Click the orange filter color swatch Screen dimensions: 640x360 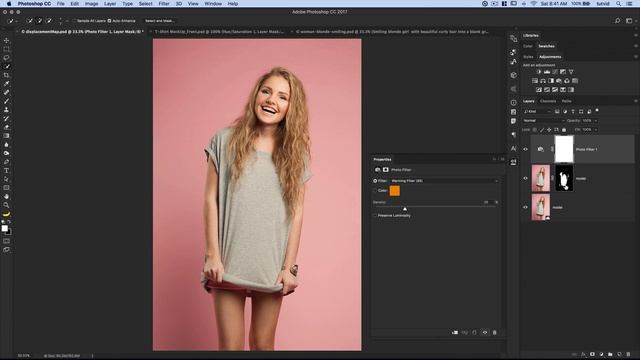[x=395, y=191]
